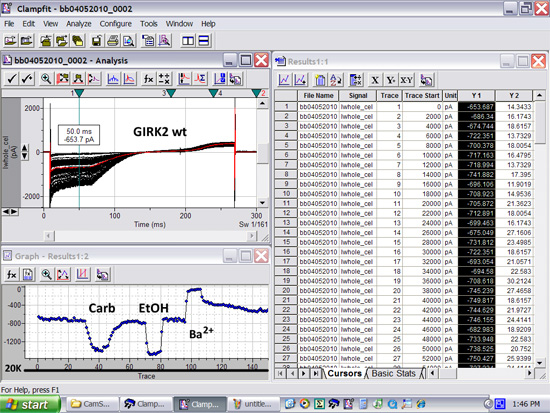Click the first line graph icon in Results toolbar

tap(284, 80)
